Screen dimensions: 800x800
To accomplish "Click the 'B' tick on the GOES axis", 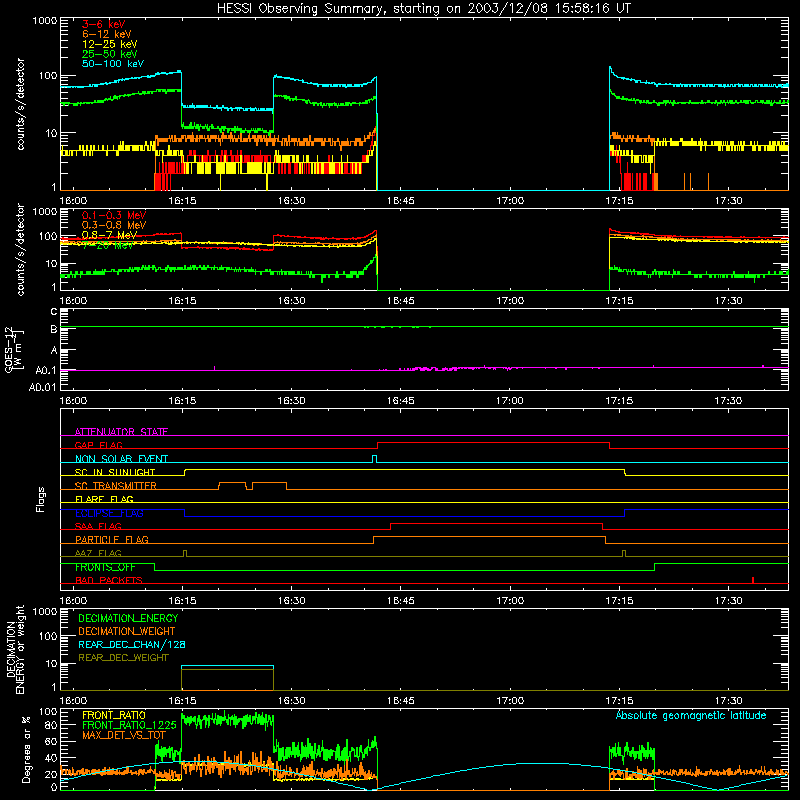I will point(54,330).
